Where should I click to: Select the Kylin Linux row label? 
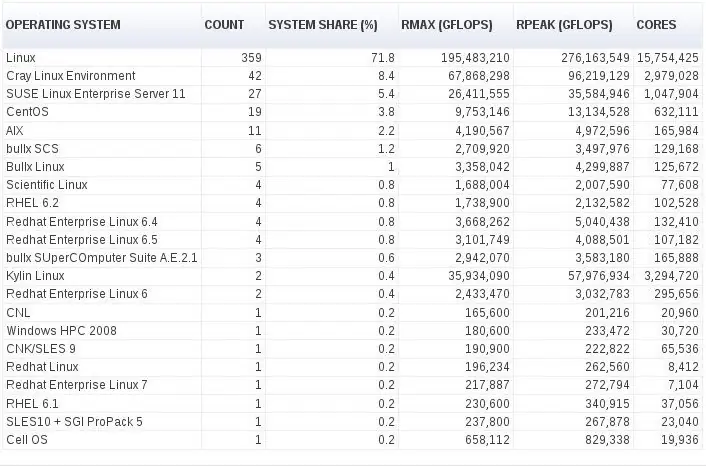(35, 276)
